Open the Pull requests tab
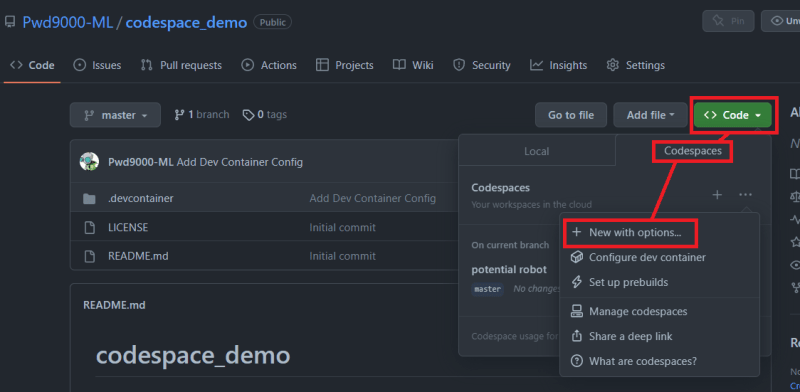This screenshot has height=392, width=800. tap(181, 65)
